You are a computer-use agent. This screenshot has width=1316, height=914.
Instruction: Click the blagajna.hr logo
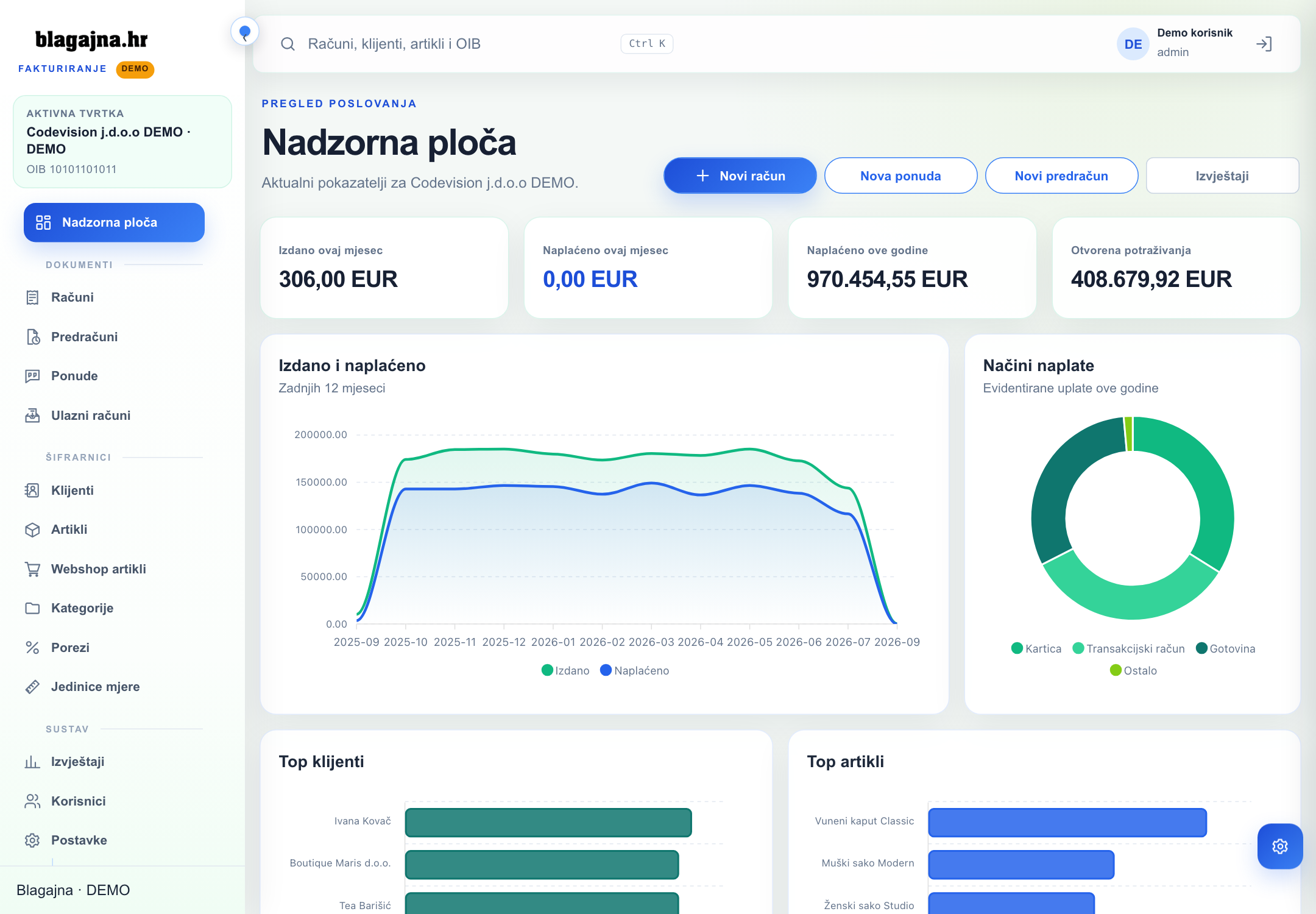point(91,40)
